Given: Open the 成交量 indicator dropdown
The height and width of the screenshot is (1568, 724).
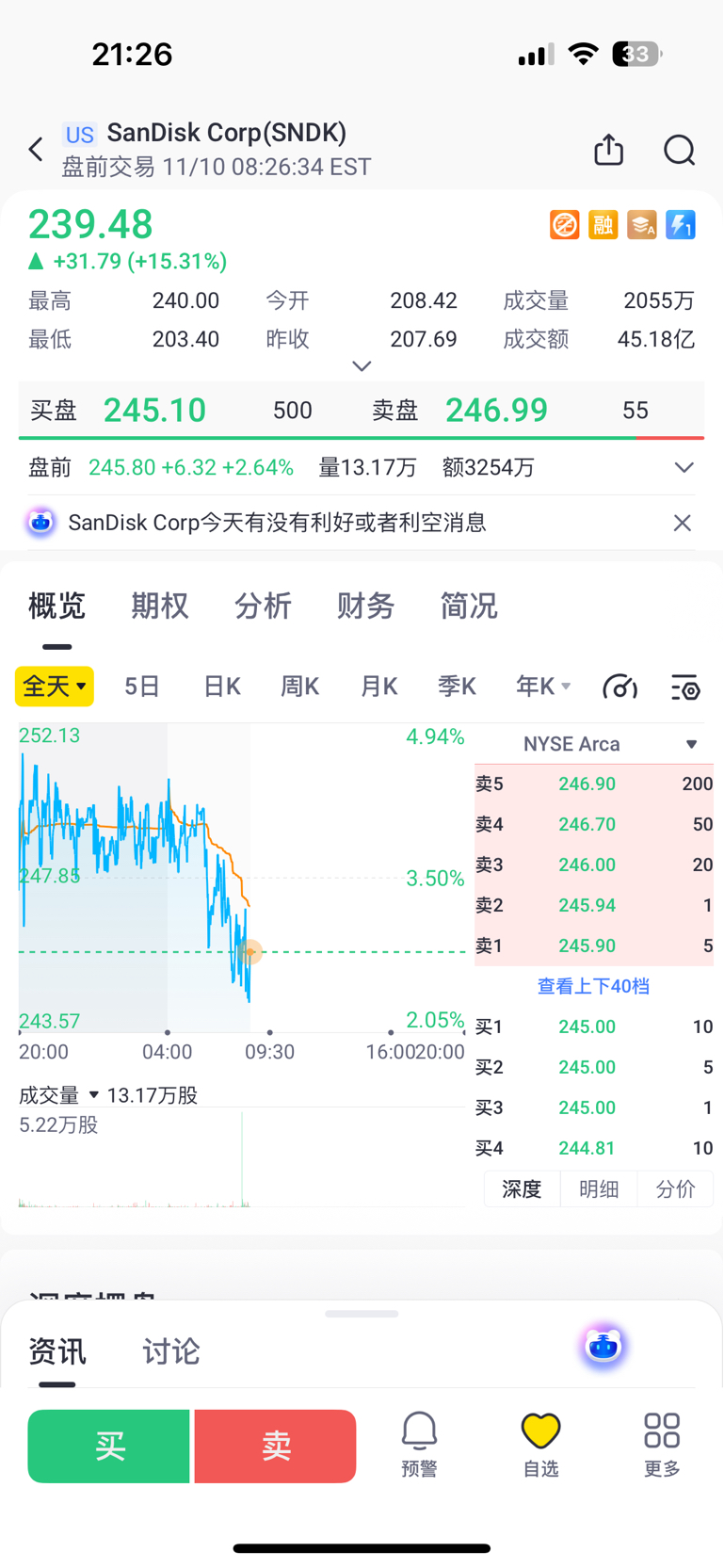Looking at the screenshot, I should (58, 1095).
